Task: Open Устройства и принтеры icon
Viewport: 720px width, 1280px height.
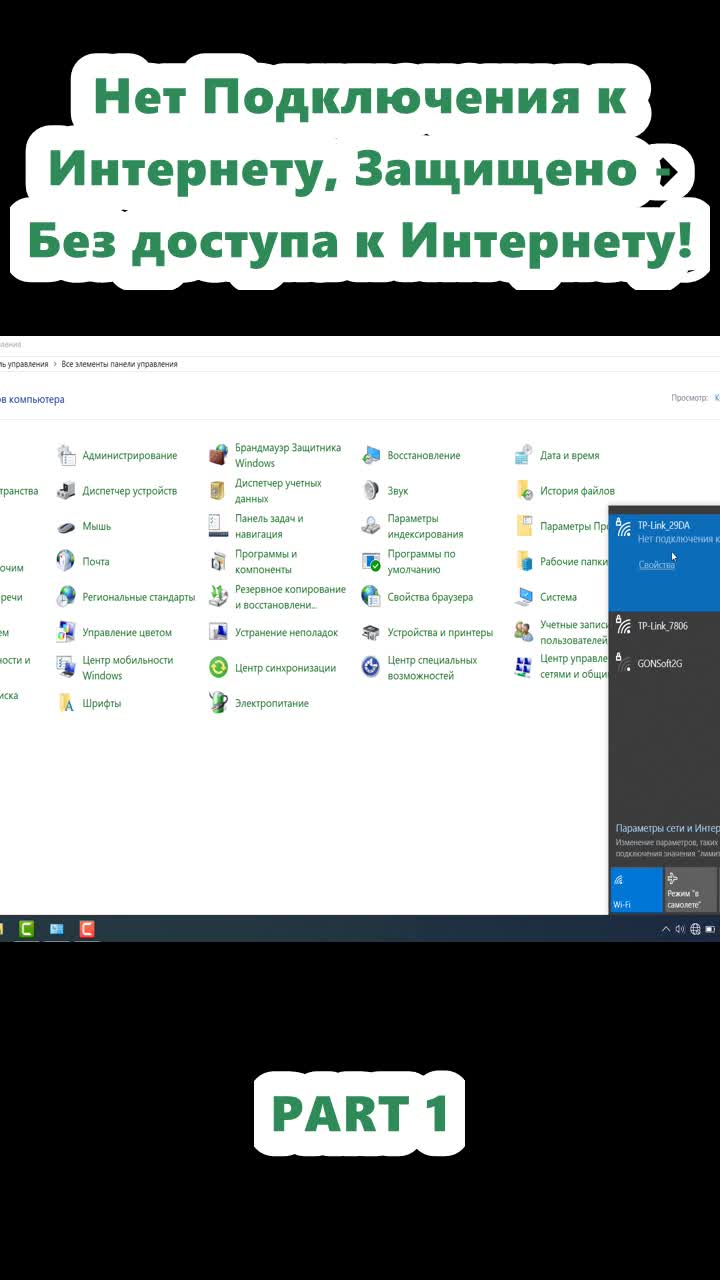Action: pyautogui.click(x=371, y=633)
